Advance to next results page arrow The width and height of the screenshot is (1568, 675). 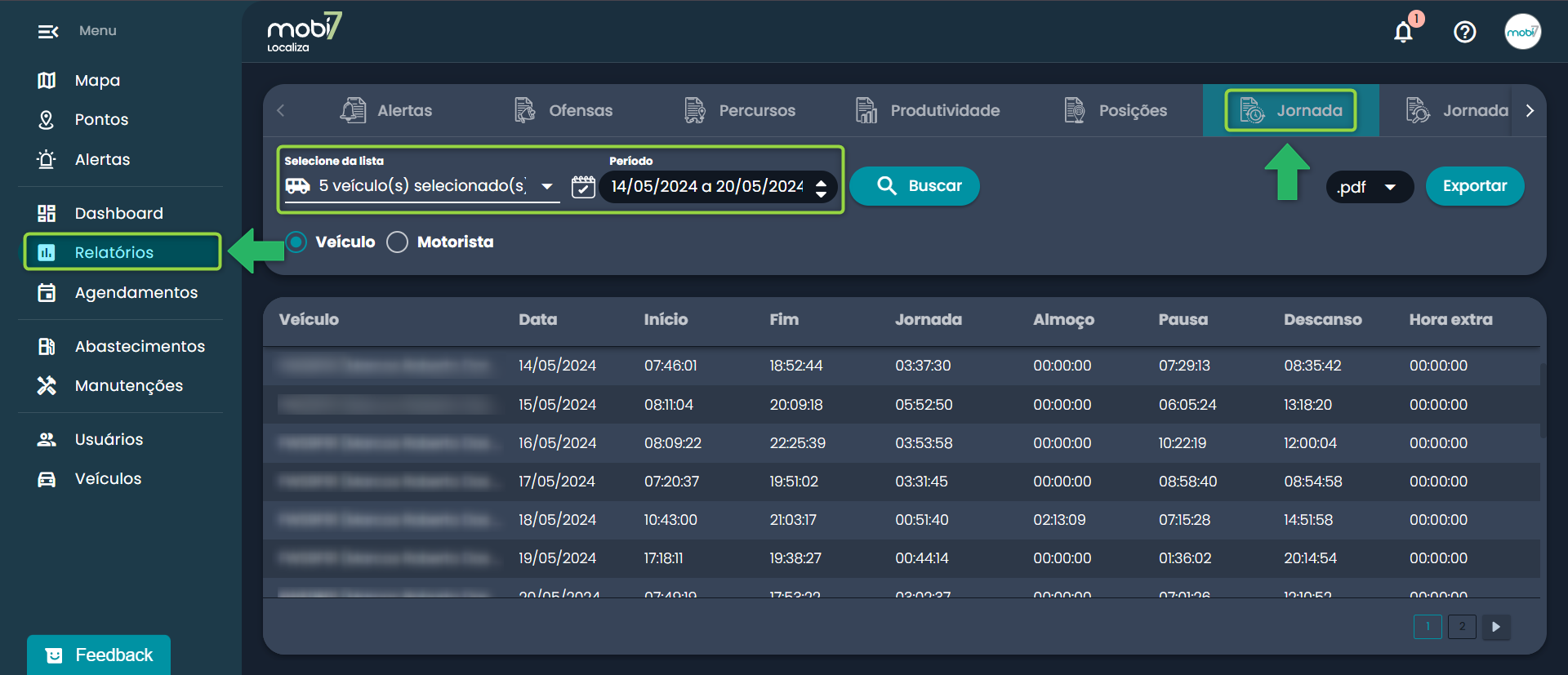tap(1496, 627)
